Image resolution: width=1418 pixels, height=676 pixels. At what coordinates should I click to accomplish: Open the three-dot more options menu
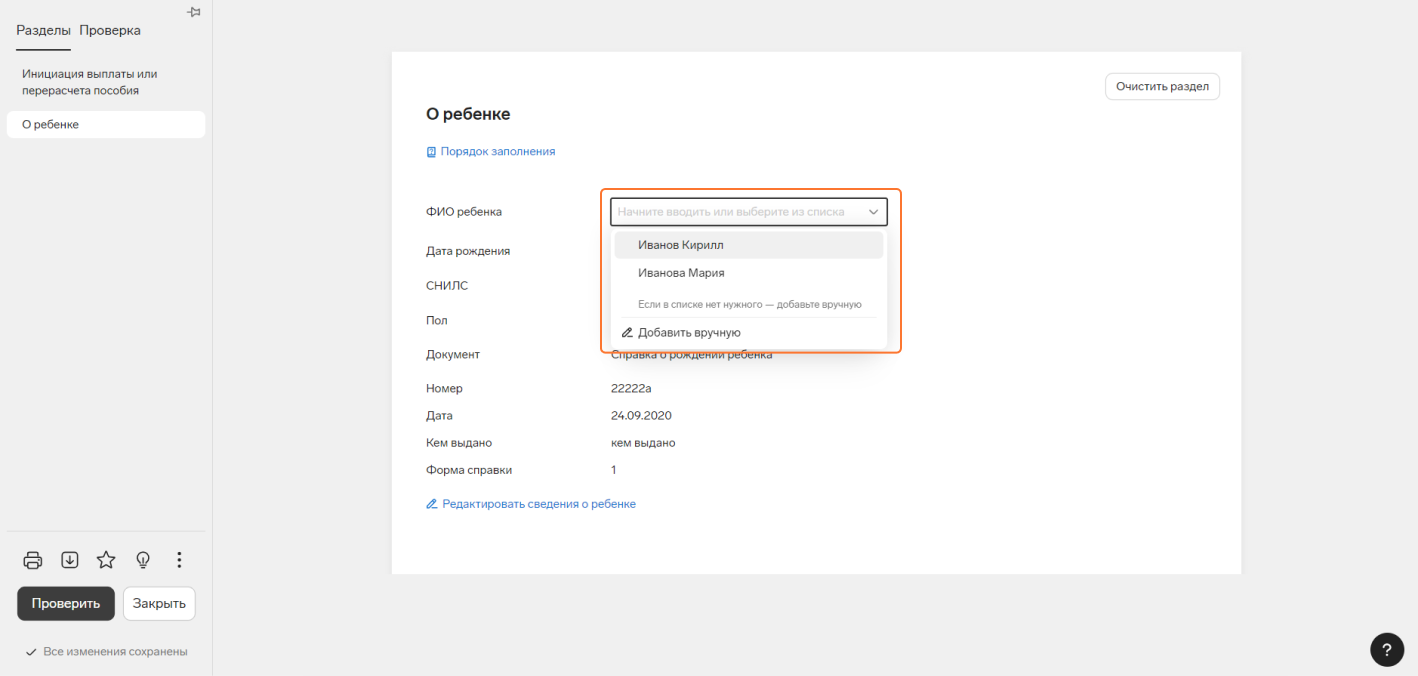click(179, 560)
